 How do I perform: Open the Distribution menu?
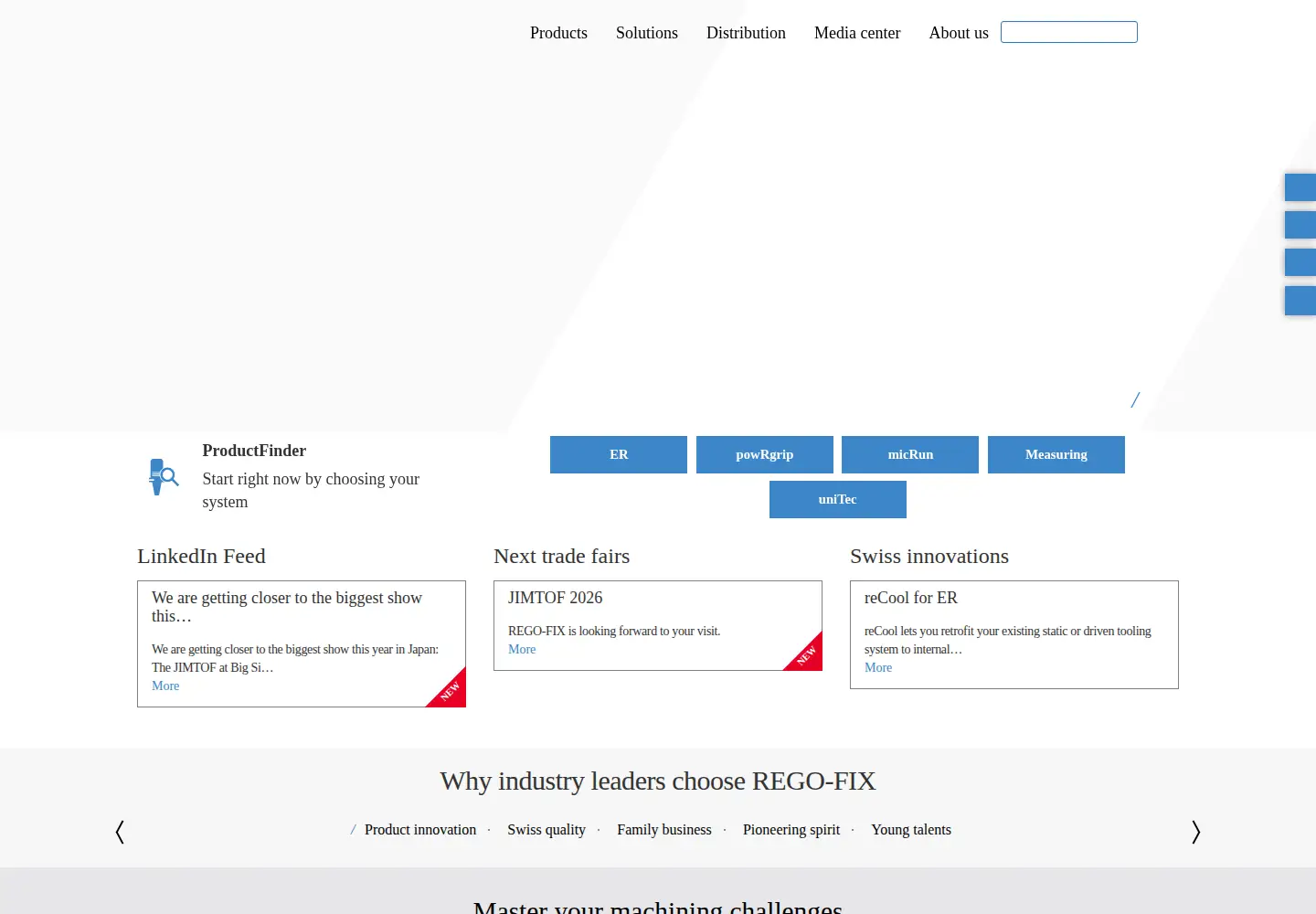pos(746,33)
